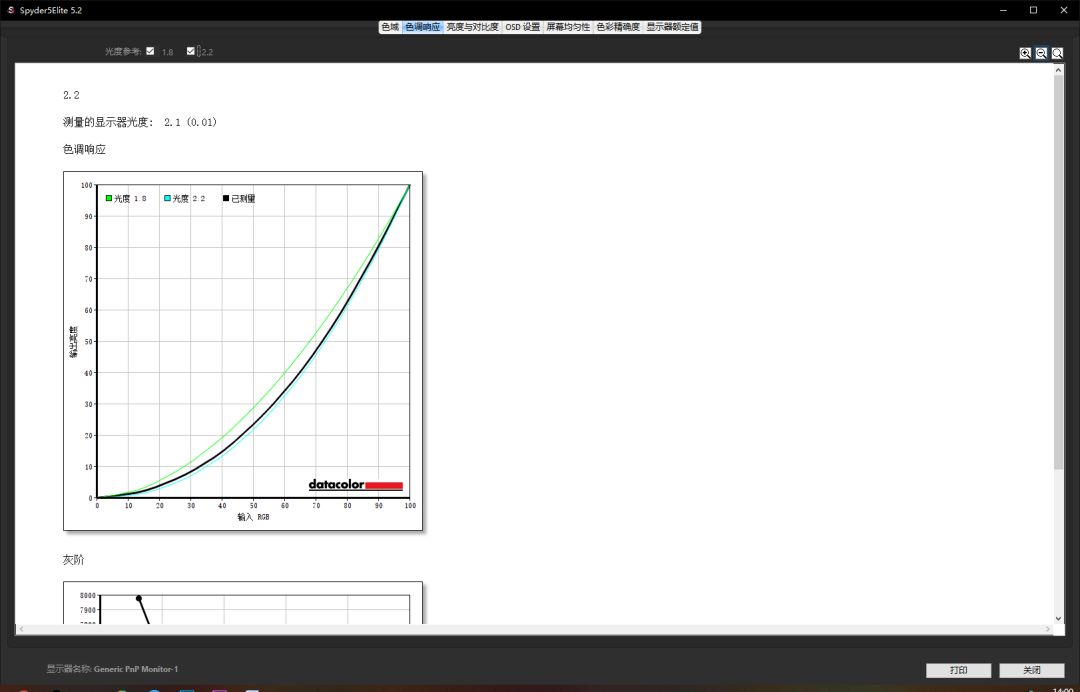
Task: Click the scroll down arrow of vertical scrollbar
Action: tap(1059, 618)
